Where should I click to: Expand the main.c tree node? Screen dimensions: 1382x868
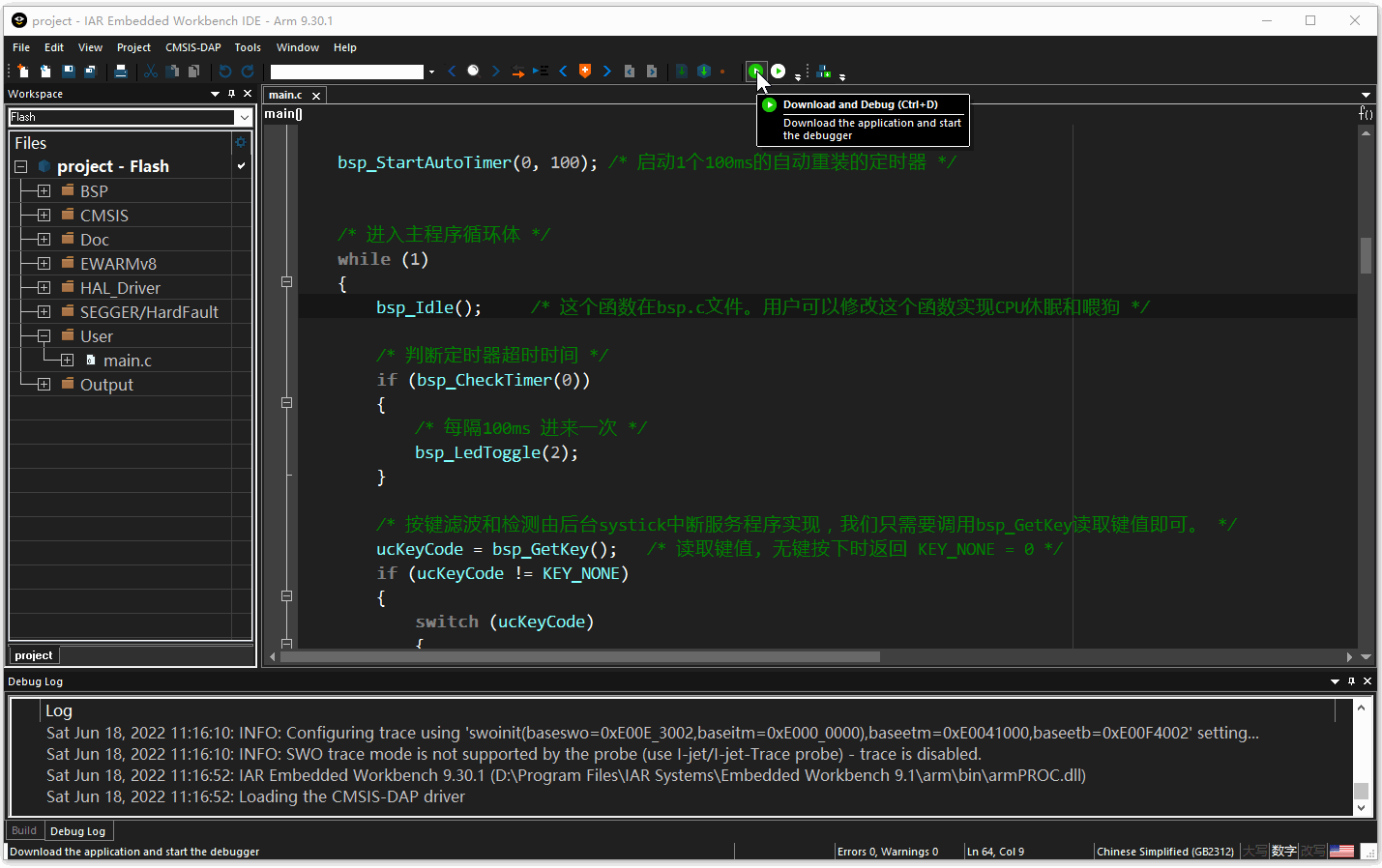pyautogui.click(x=67, y=360)
